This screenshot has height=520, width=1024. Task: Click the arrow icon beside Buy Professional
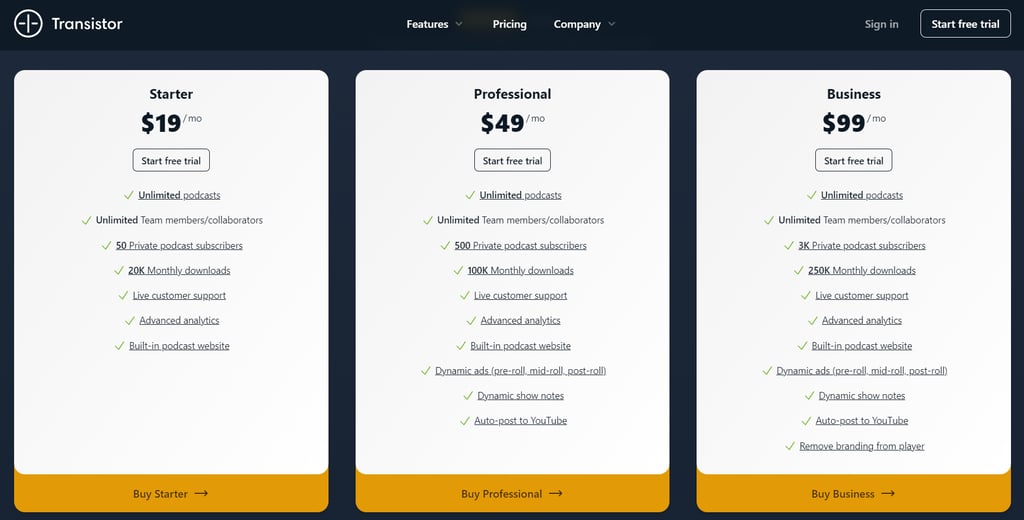(x=556, y=493)
